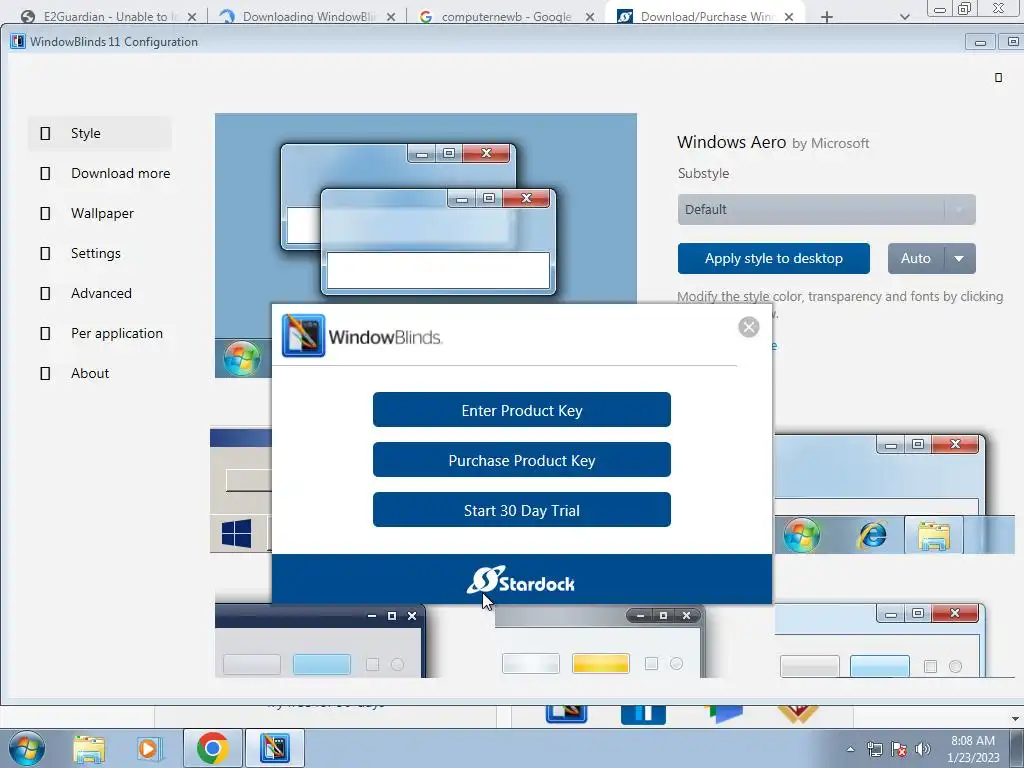Open the clock showing 8:08 AM

point(973,749)
